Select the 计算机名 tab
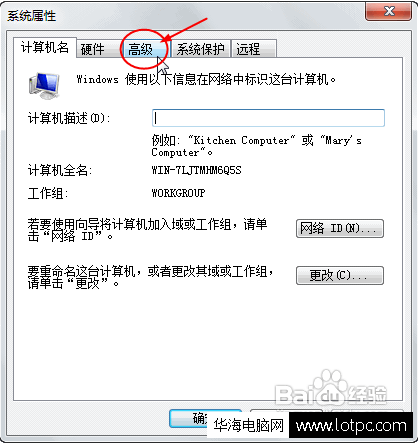Viewport: 418px width, 443px height. (x=45, y=47)
